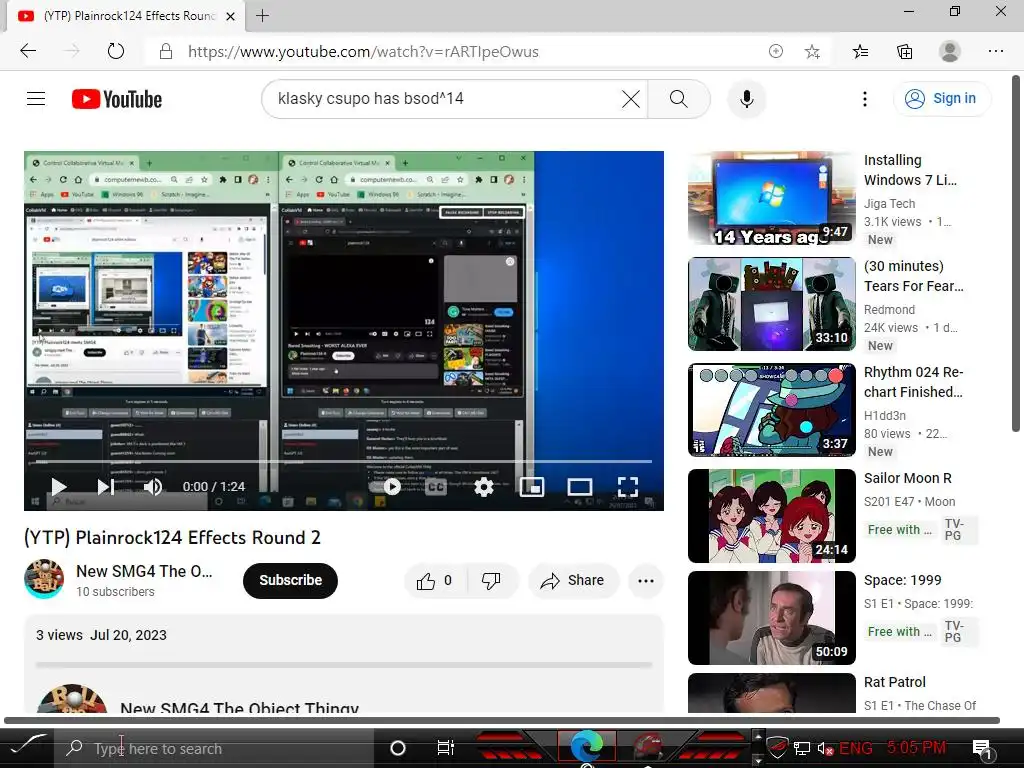Clear the search box text

click(x=630, y=99)
